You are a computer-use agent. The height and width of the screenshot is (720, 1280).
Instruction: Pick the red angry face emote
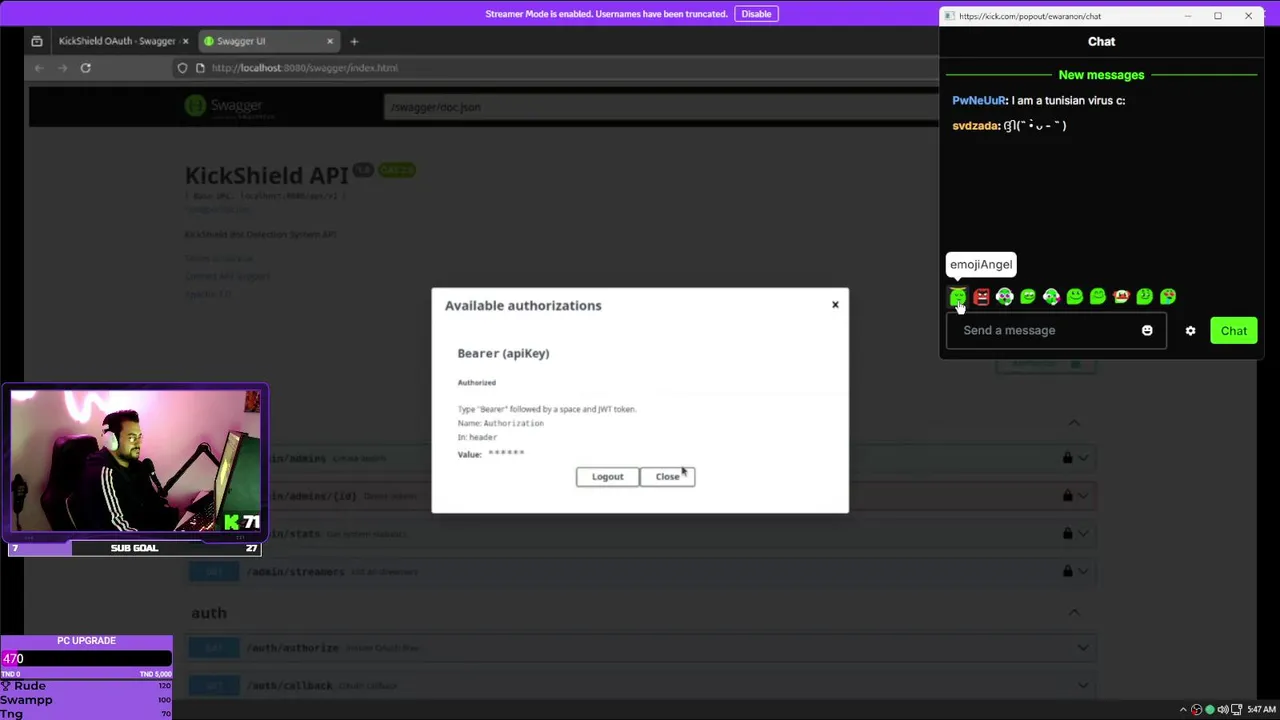click(981, 297)
